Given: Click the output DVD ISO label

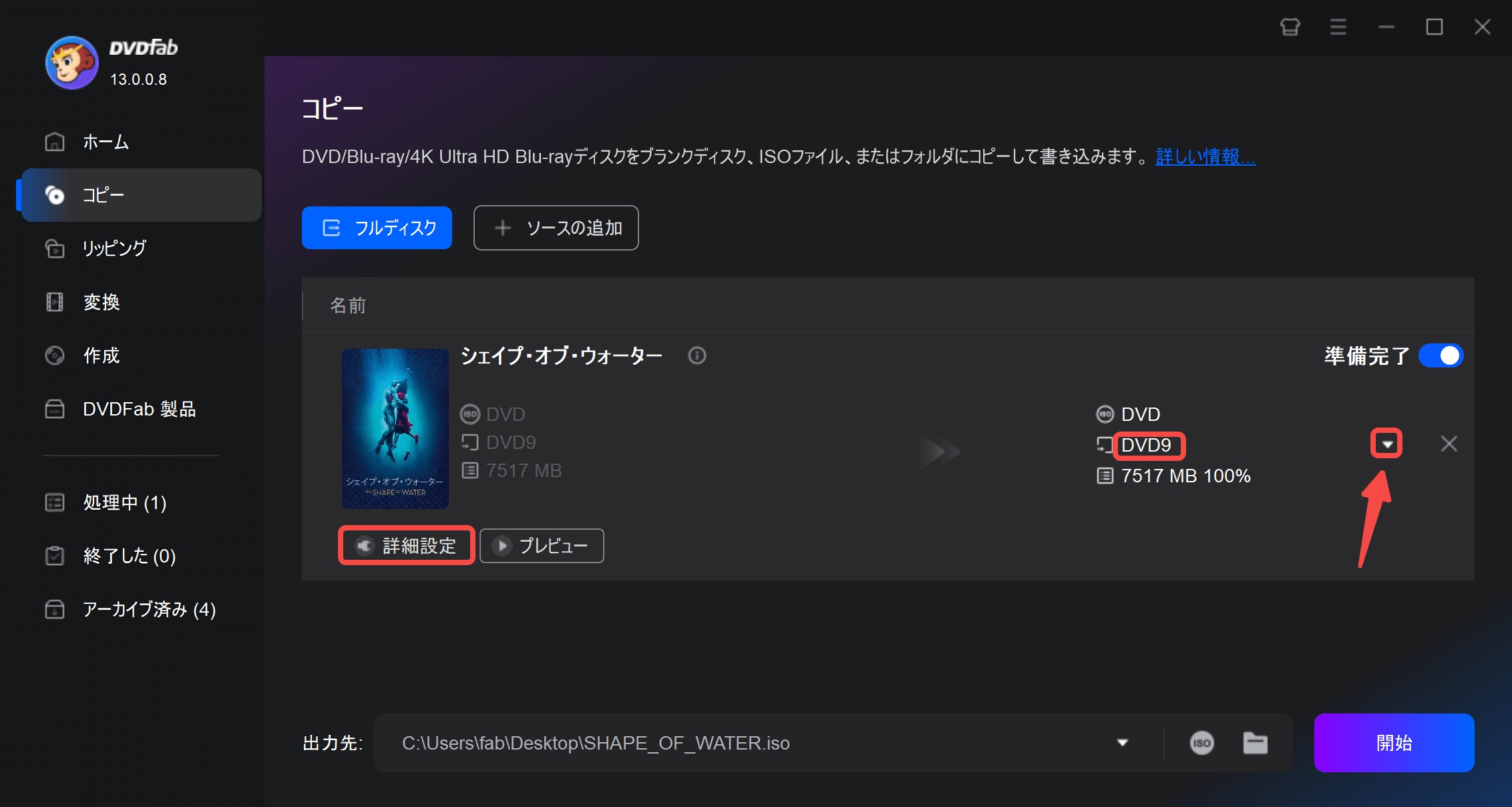Looking at the screenshot, I should click(1140, 414).
